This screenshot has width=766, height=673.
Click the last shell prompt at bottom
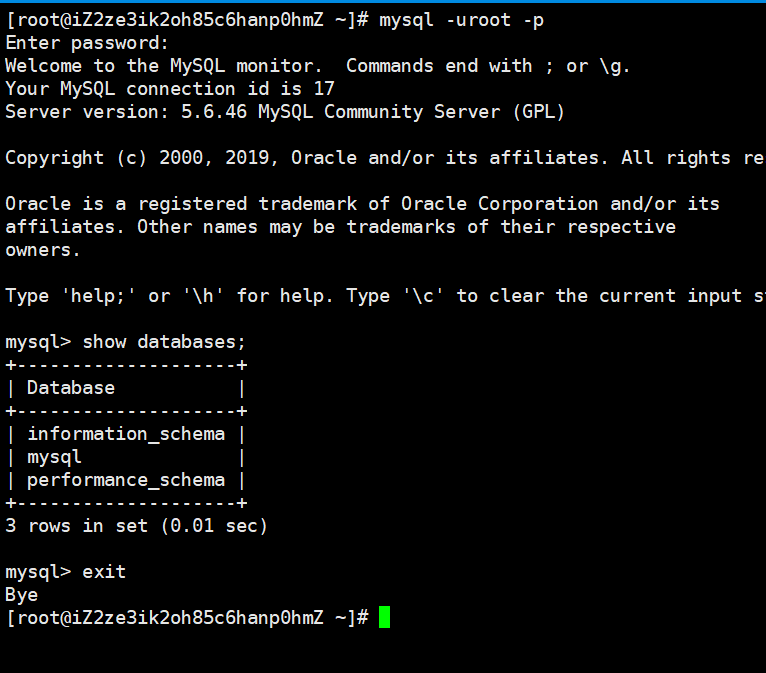click(187, 618)
